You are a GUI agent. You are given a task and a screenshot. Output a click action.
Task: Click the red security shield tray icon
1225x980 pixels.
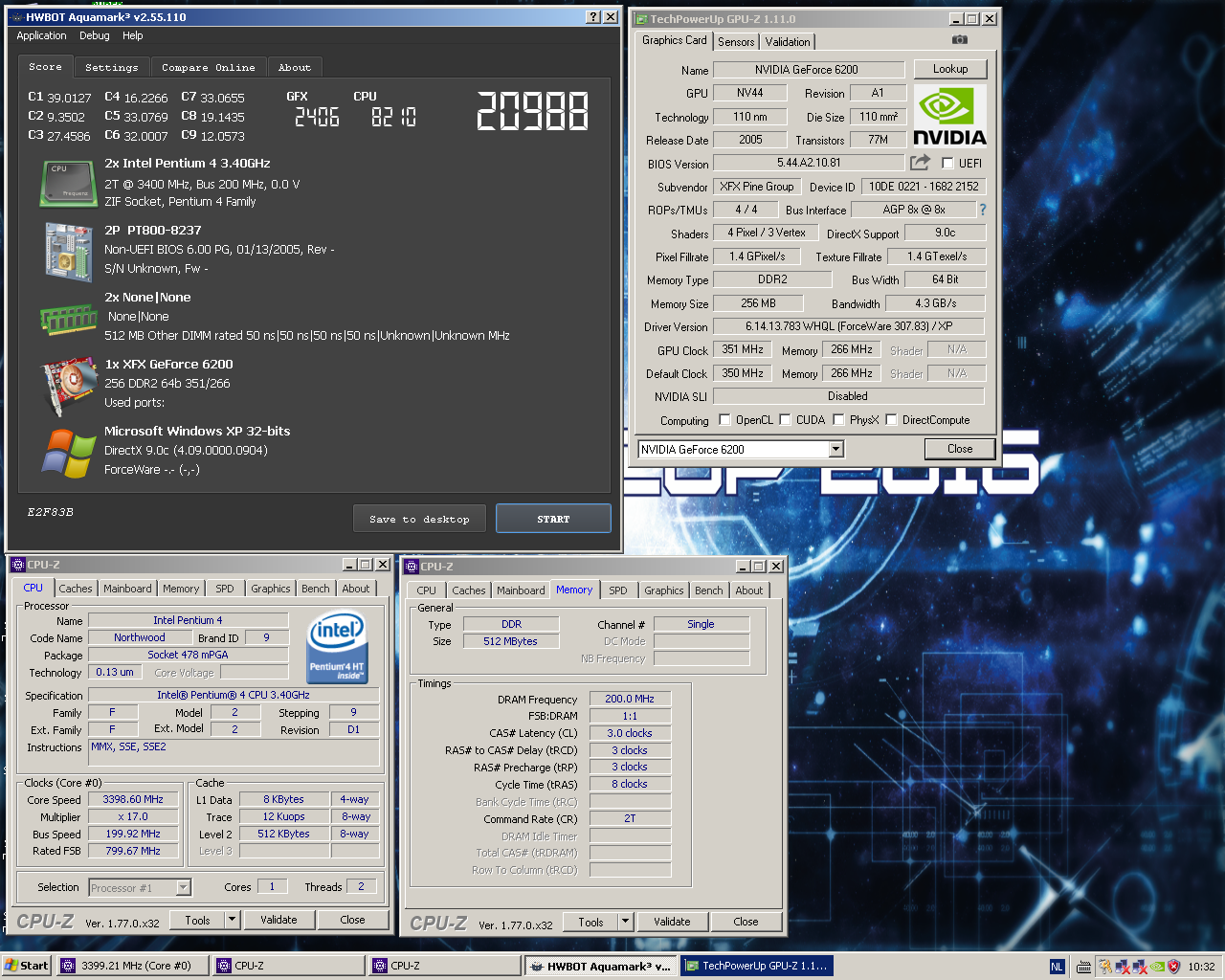click(x=1173, y=967)
